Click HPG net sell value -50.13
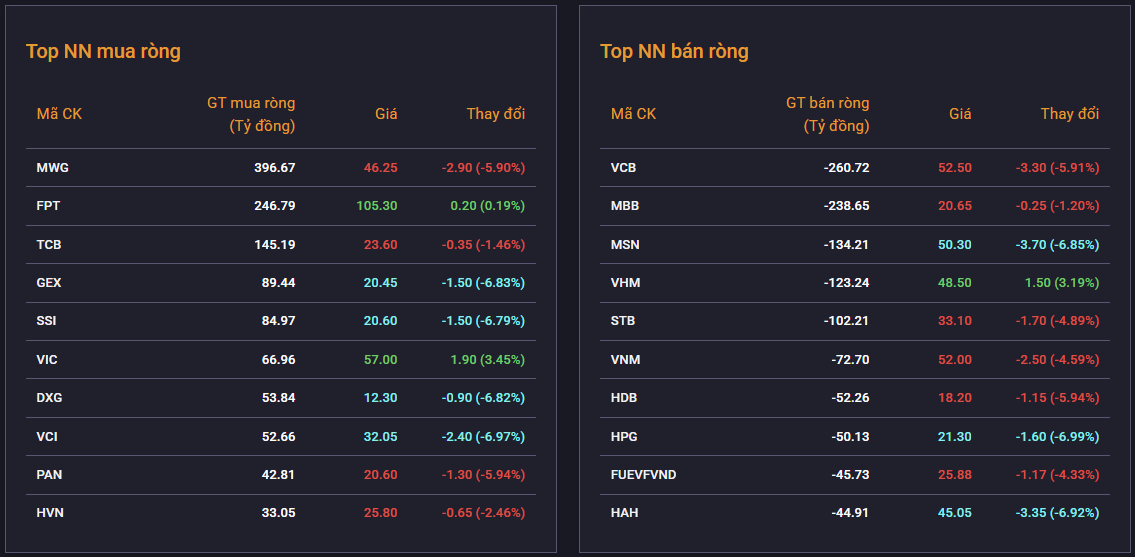The width and height of the screenshot is (1135, 557). click(850, 436)
